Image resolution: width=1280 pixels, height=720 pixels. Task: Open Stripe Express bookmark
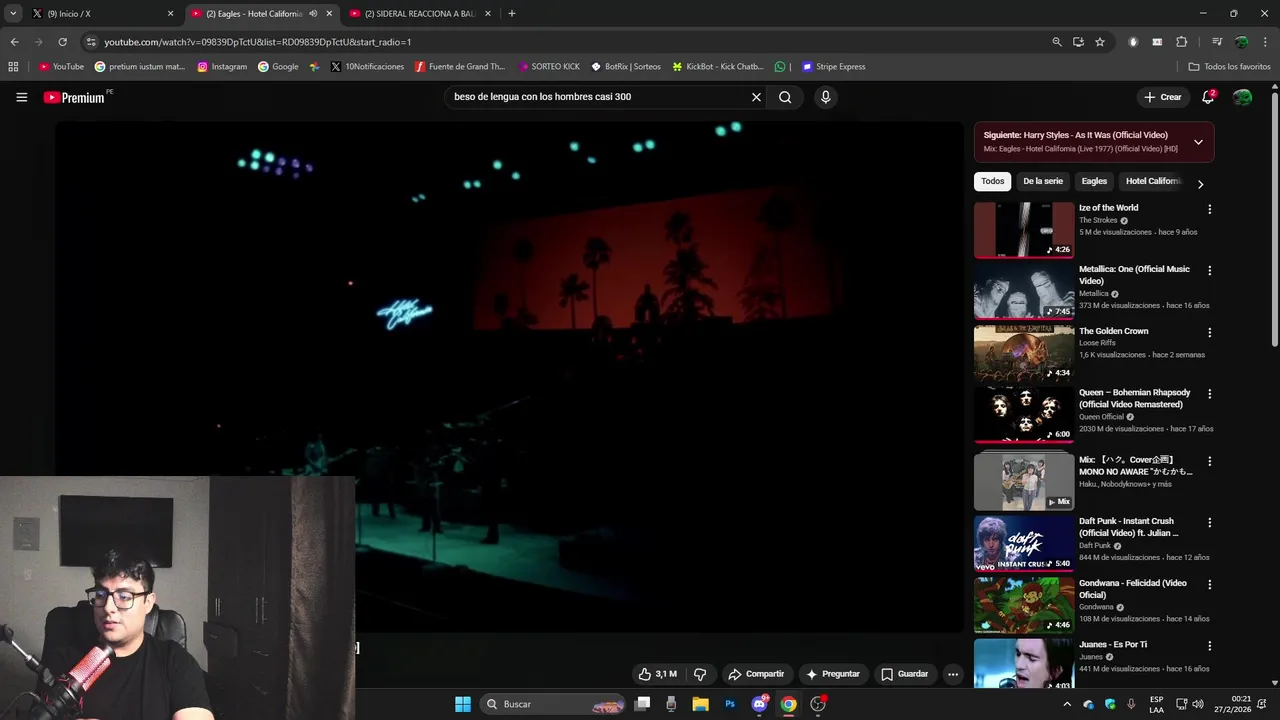coord(834,67)
